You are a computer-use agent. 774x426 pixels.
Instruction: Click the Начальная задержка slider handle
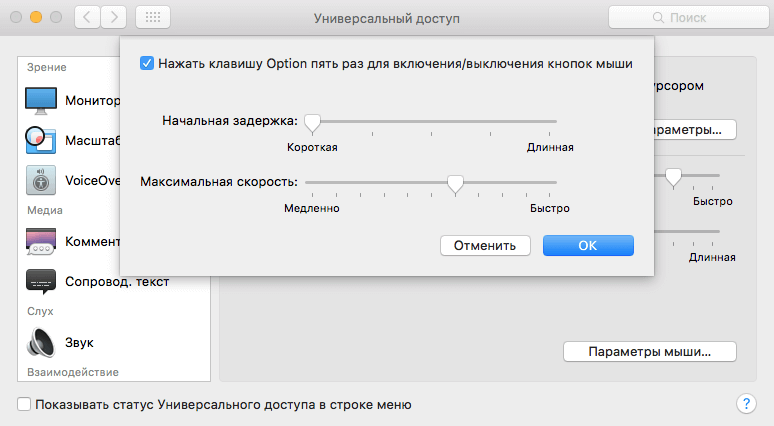pyautogui.click(x=312, y=123)
